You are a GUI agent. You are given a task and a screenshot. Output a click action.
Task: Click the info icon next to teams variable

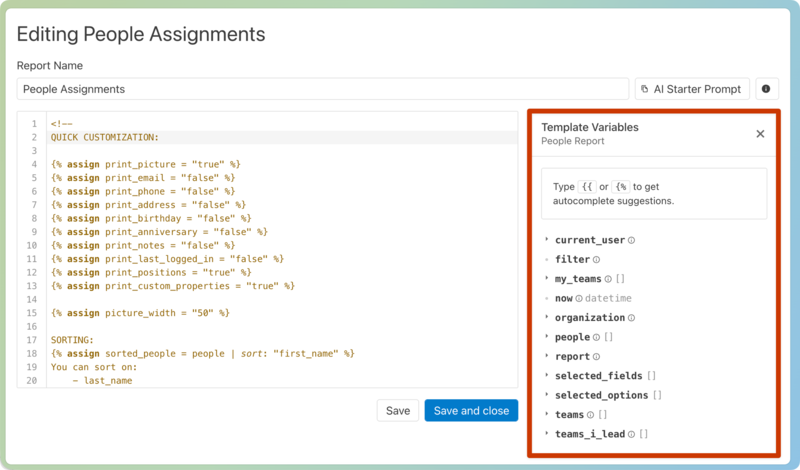(590, 415)
